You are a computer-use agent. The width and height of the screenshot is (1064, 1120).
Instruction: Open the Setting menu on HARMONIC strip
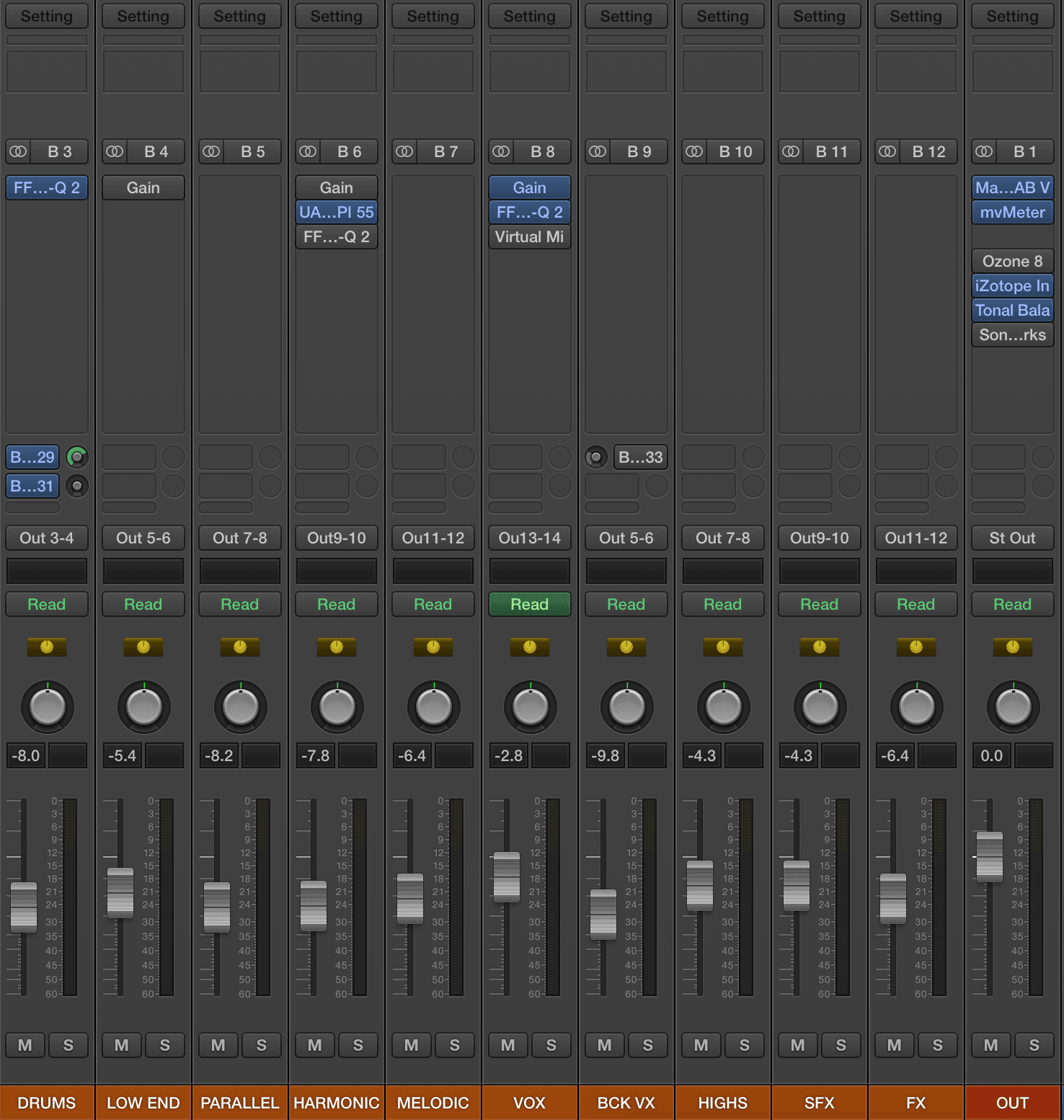(x=337, y=17)
